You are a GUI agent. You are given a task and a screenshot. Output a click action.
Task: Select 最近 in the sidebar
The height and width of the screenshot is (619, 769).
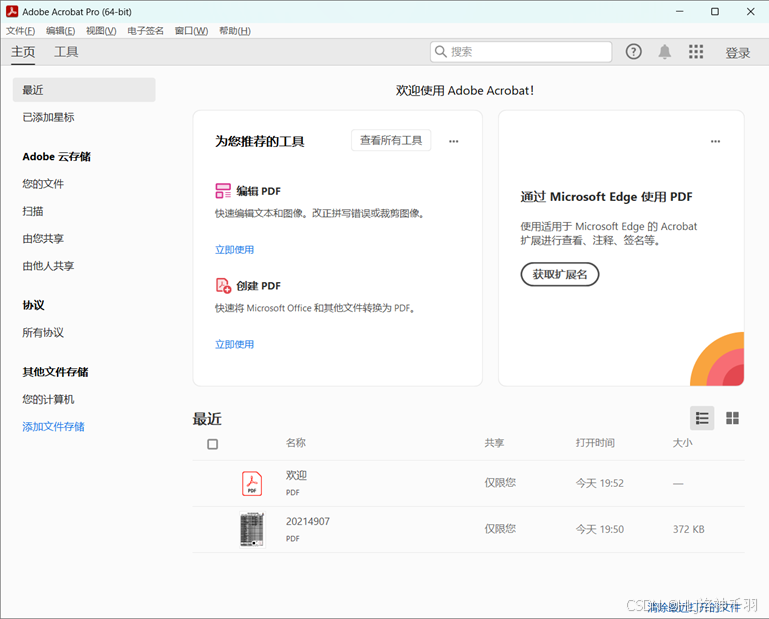84,90
